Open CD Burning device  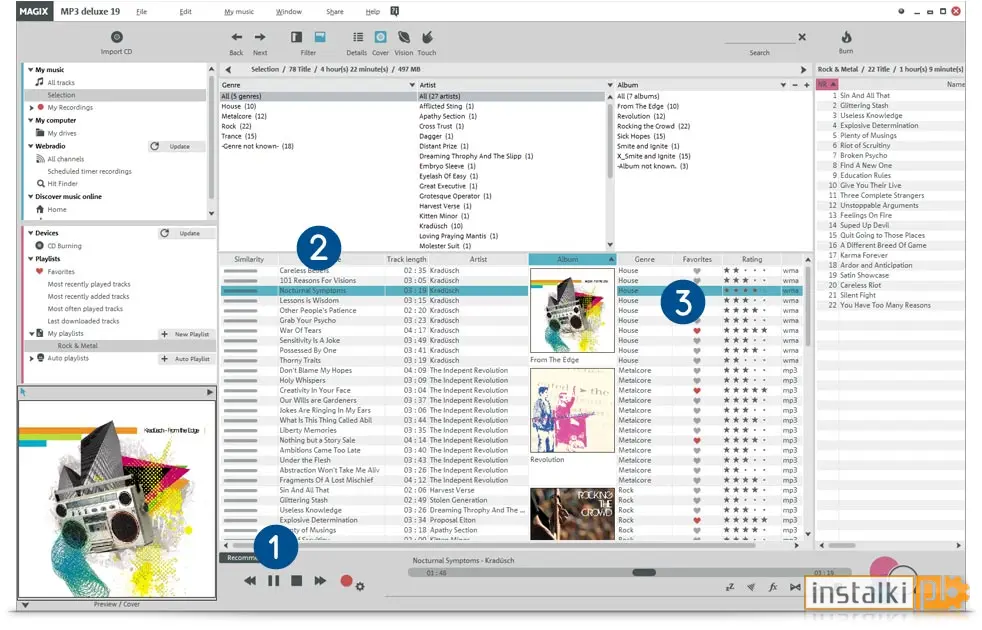tap(64, 246)
